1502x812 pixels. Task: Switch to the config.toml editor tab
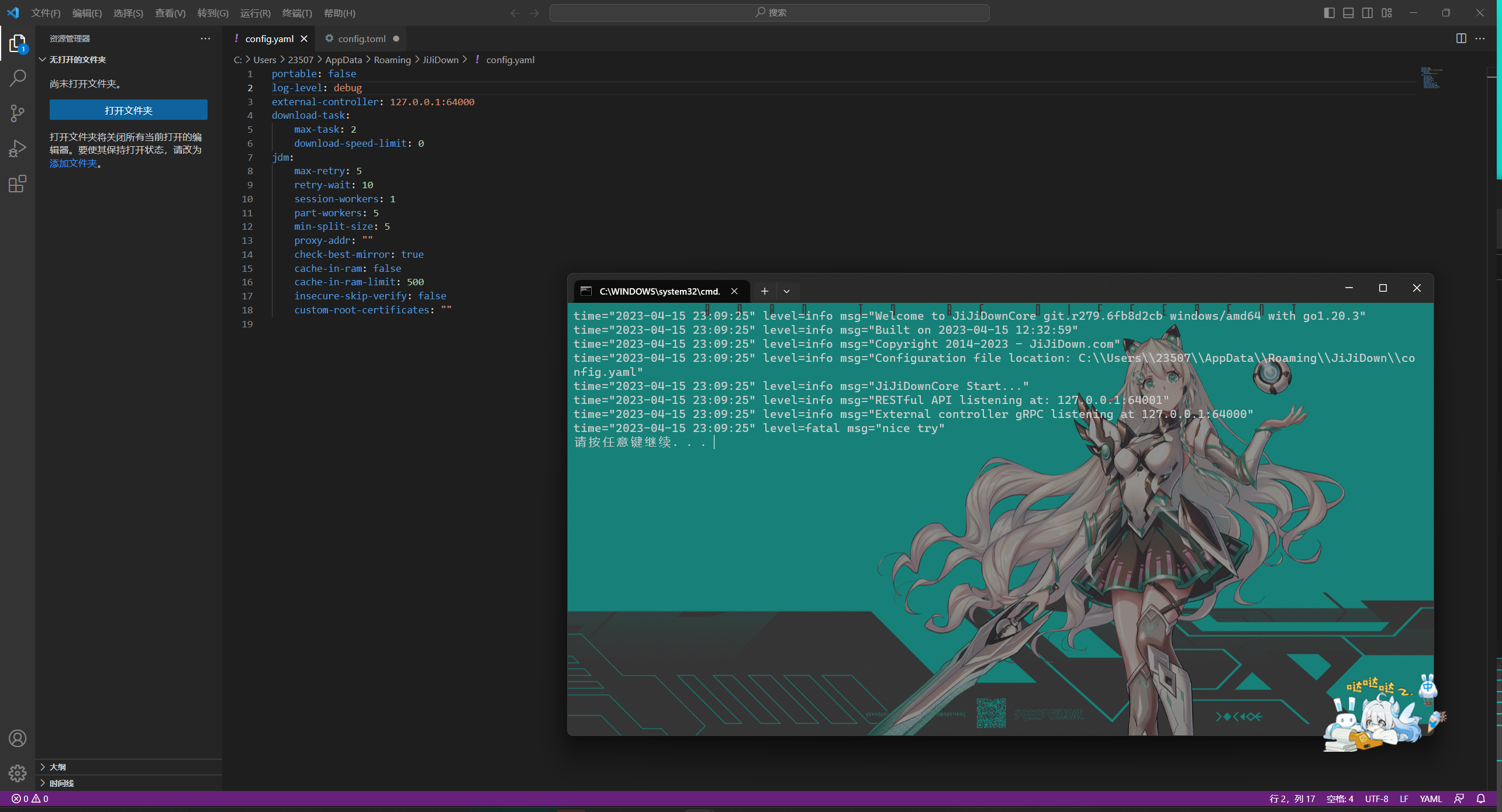point(362,39)
